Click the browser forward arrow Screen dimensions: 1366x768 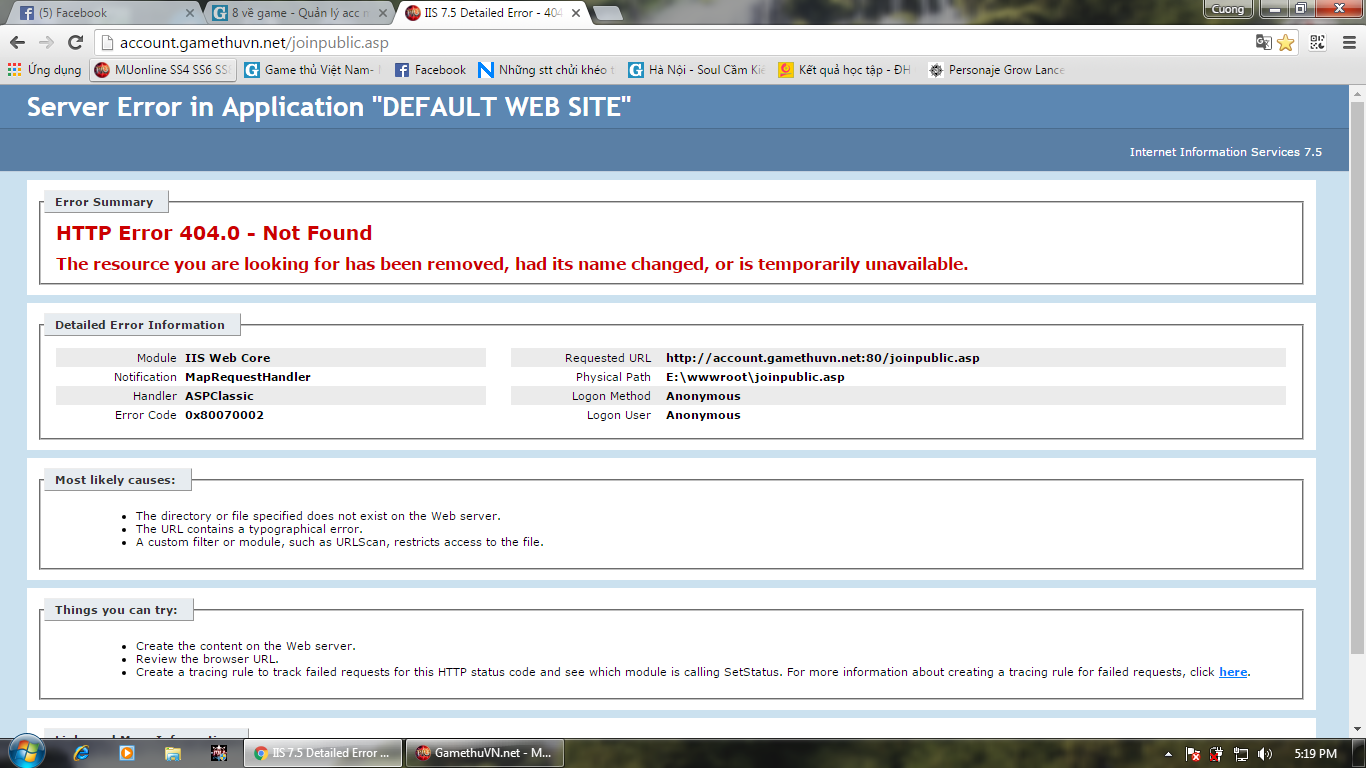pos(46,43)
